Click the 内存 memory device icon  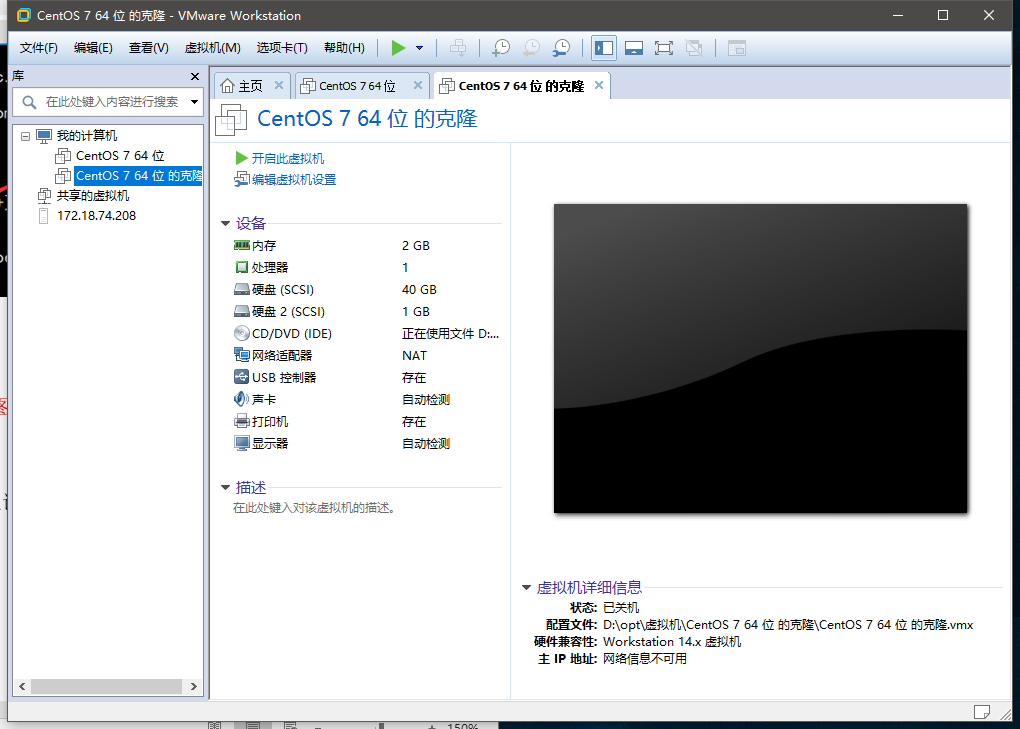pyautogui.click(x=241, y=245)
